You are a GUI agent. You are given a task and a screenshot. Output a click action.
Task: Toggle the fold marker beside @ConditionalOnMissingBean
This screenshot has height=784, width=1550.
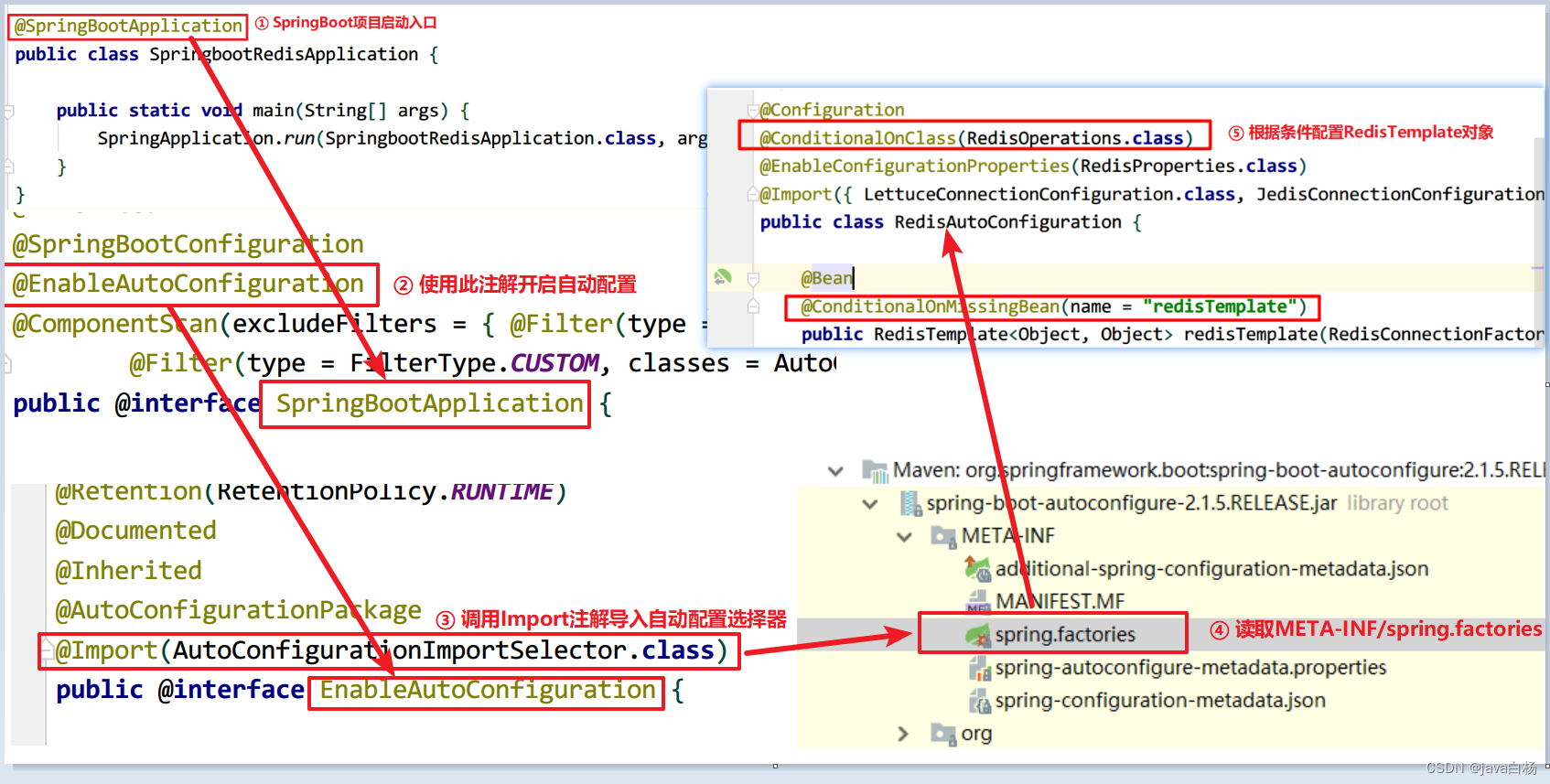tap(753, 307)
